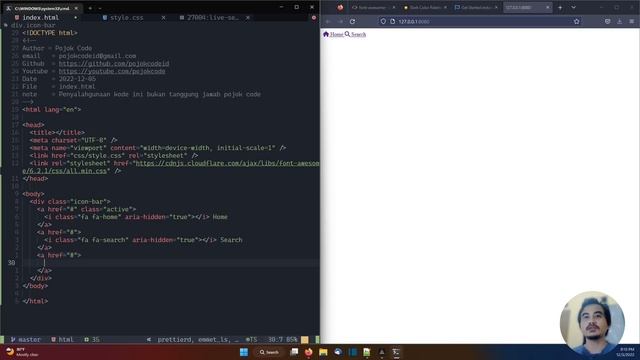Click the unsaved-dot on index.html tab
This screenshot has width=640, height=360.
pos(76,18)
